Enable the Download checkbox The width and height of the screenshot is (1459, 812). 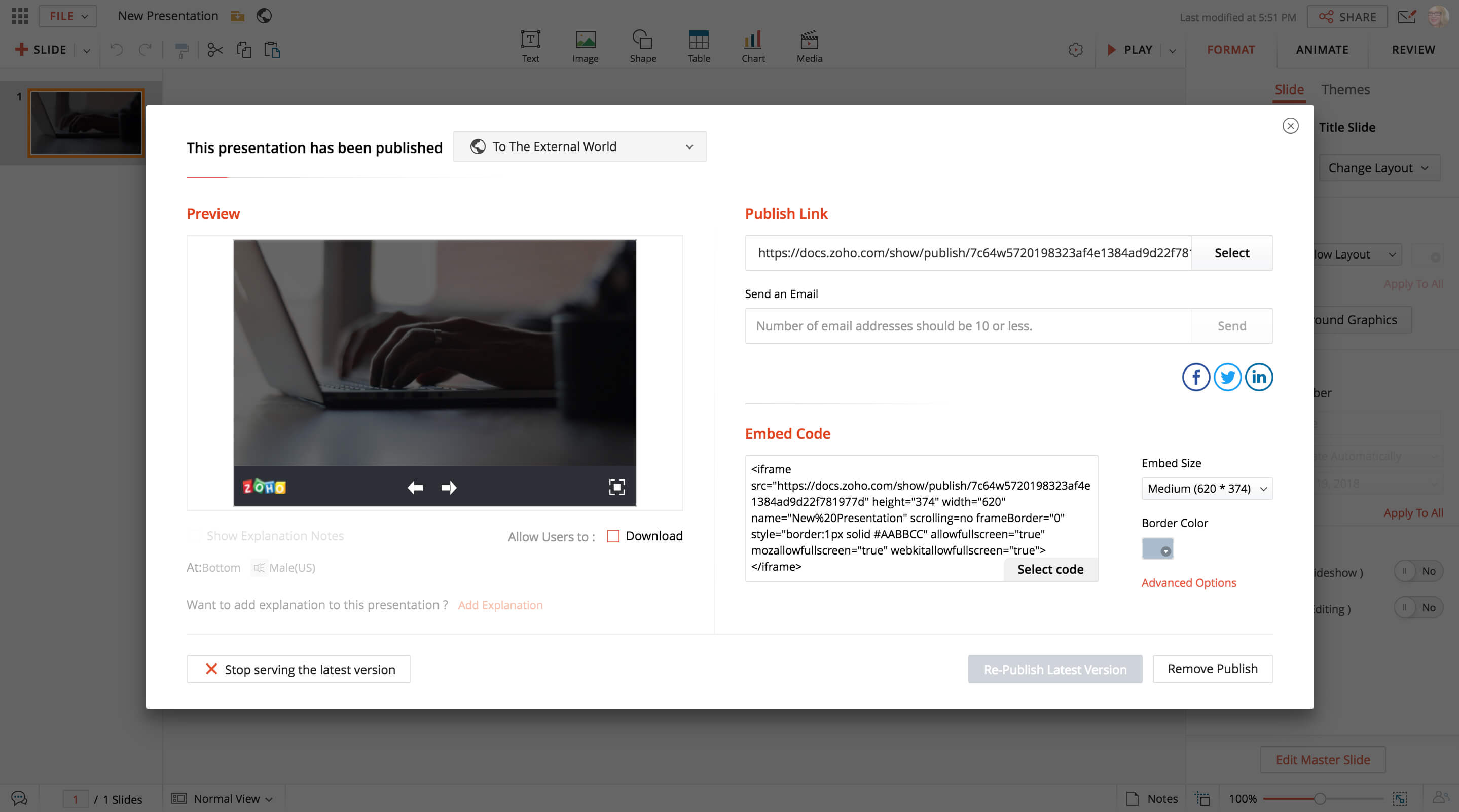pos(613,536)
